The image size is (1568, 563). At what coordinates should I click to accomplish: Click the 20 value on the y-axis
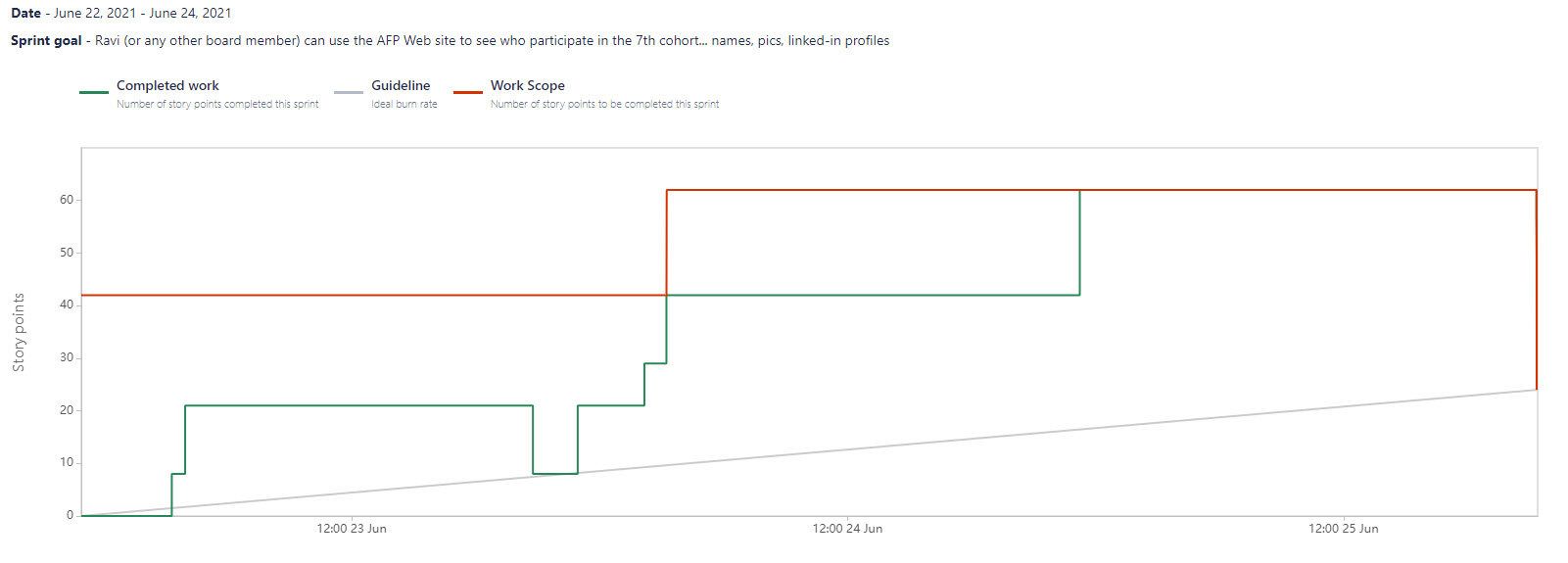pyautogui.click(x=67, y=410)
